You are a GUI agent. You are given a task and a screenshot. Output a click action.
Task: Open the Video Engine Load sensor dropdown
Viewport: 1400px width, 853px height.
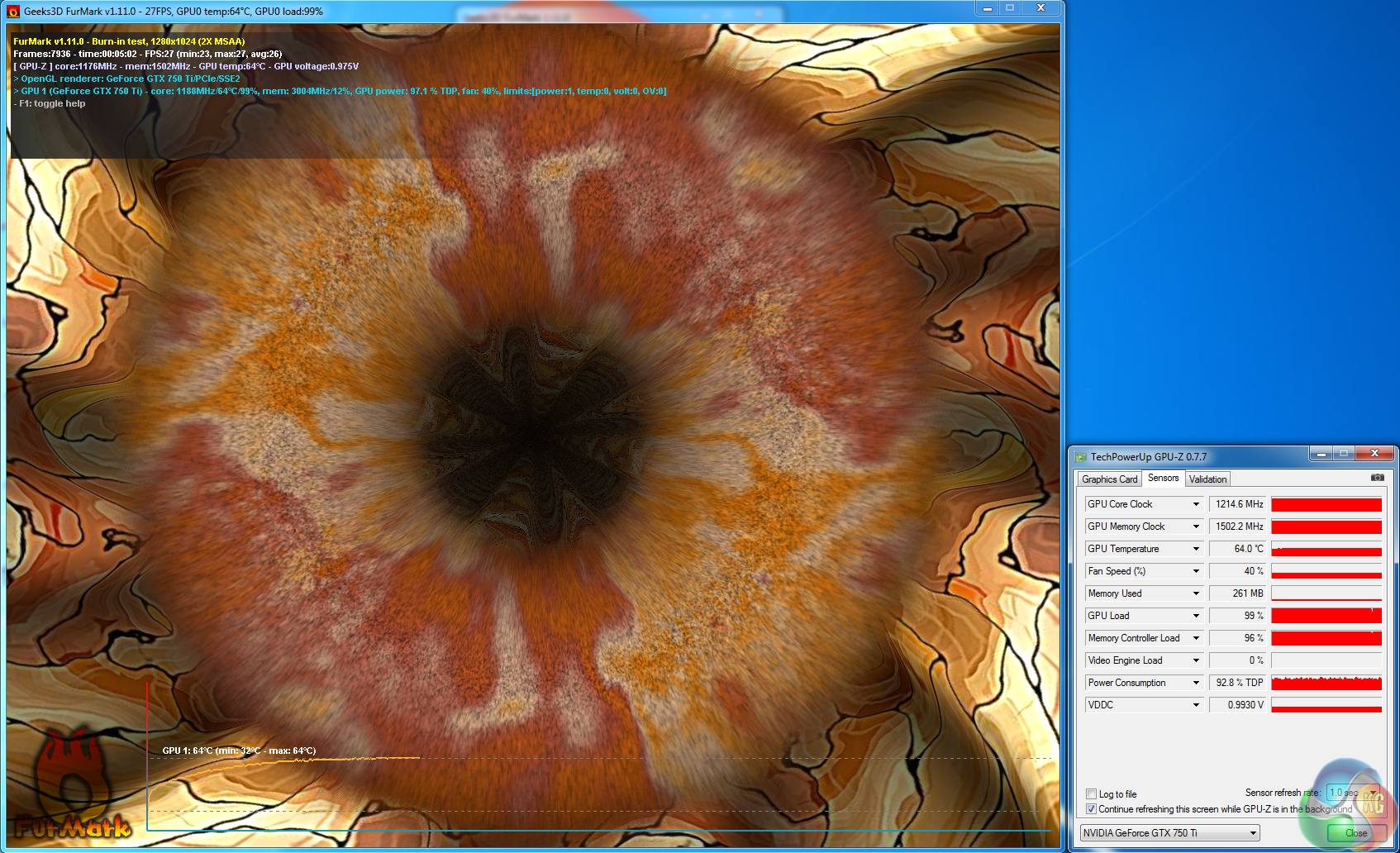click(1195, 660)
